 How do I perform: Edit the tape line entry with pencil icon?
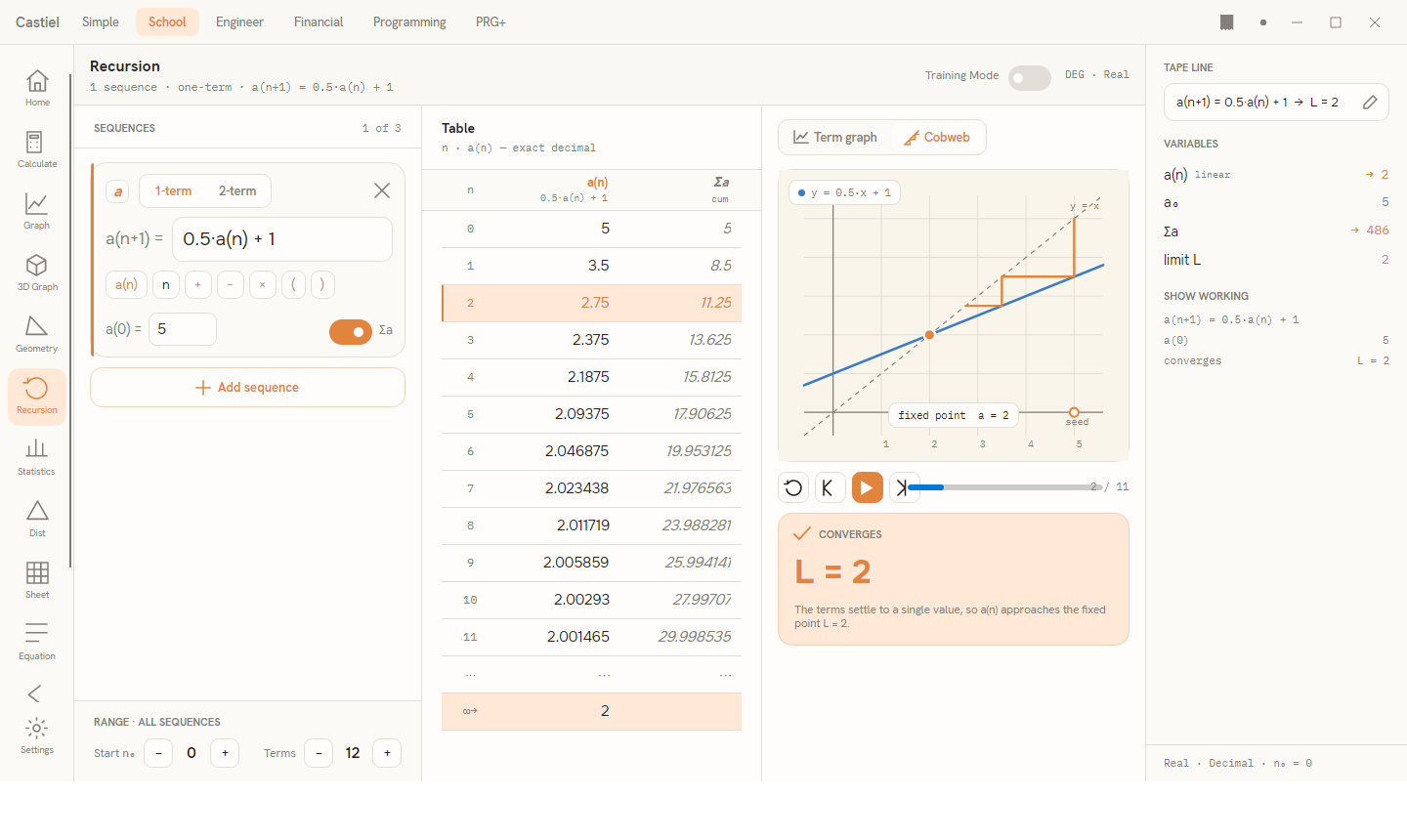(1370, 102)
